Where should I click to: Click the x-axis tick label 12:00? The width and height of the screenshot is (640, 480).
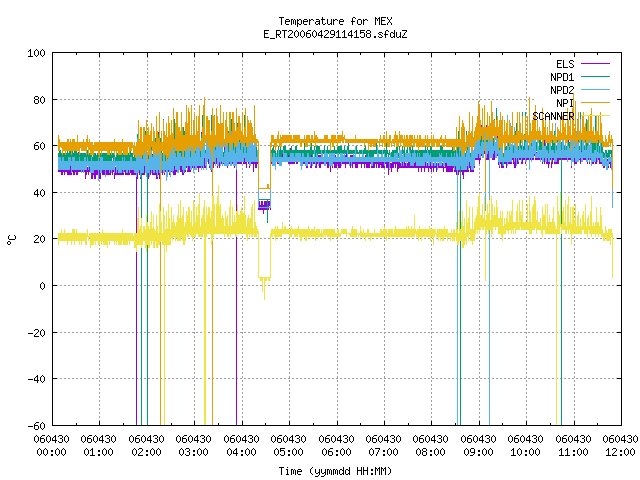[620, 452]
